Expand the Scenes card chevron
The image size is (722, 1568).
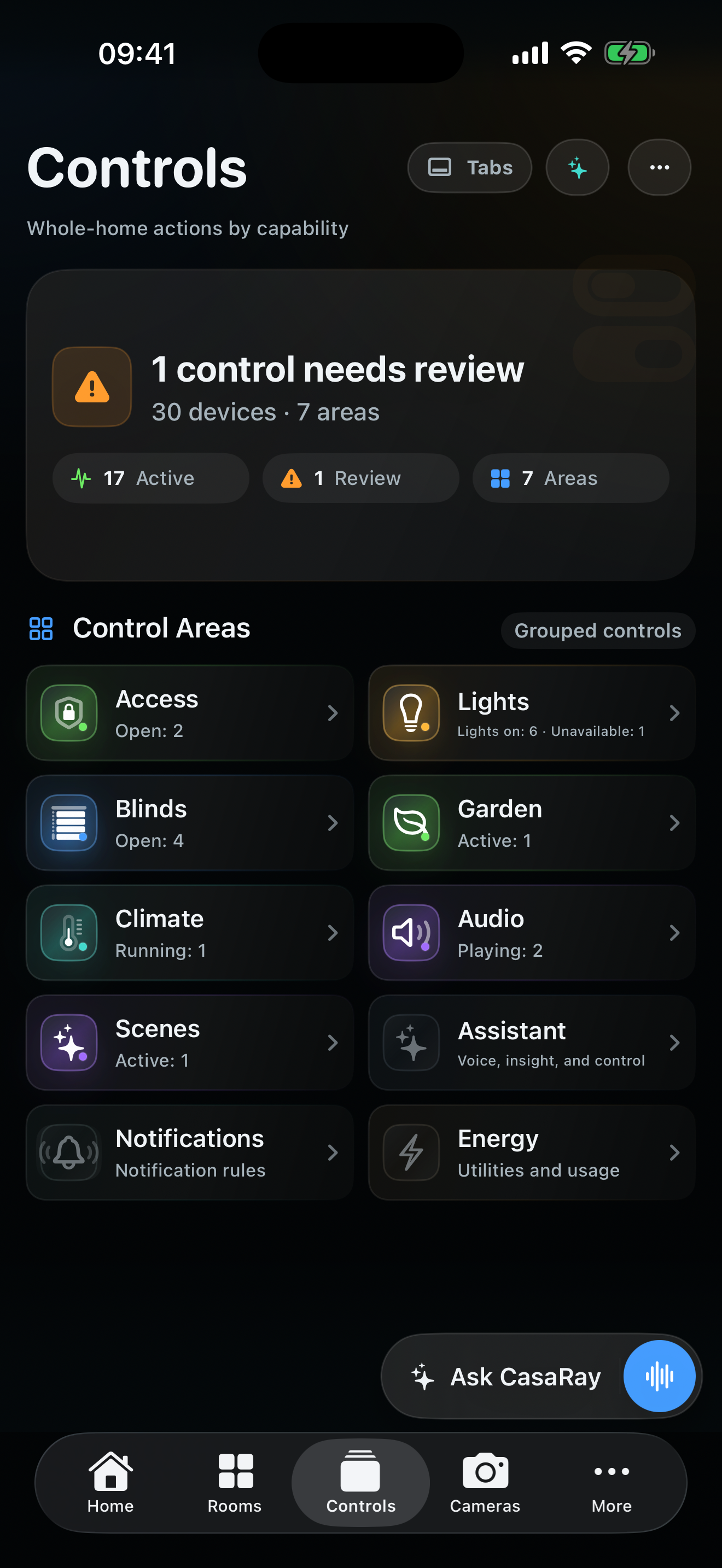333,1043
